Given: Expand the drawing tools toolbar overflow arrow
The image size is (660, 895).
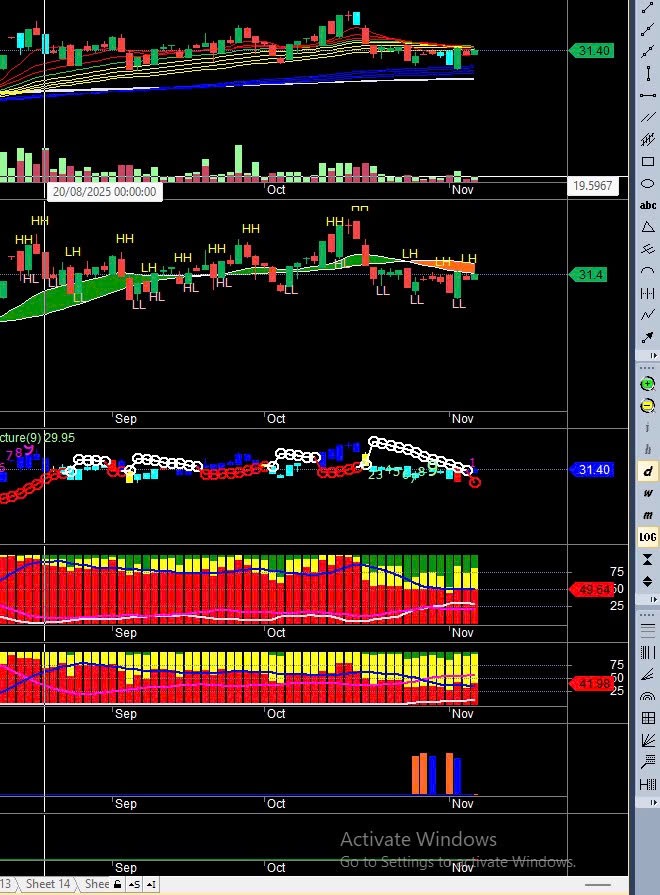Looking at the screenshot, I should click(654, 356).
